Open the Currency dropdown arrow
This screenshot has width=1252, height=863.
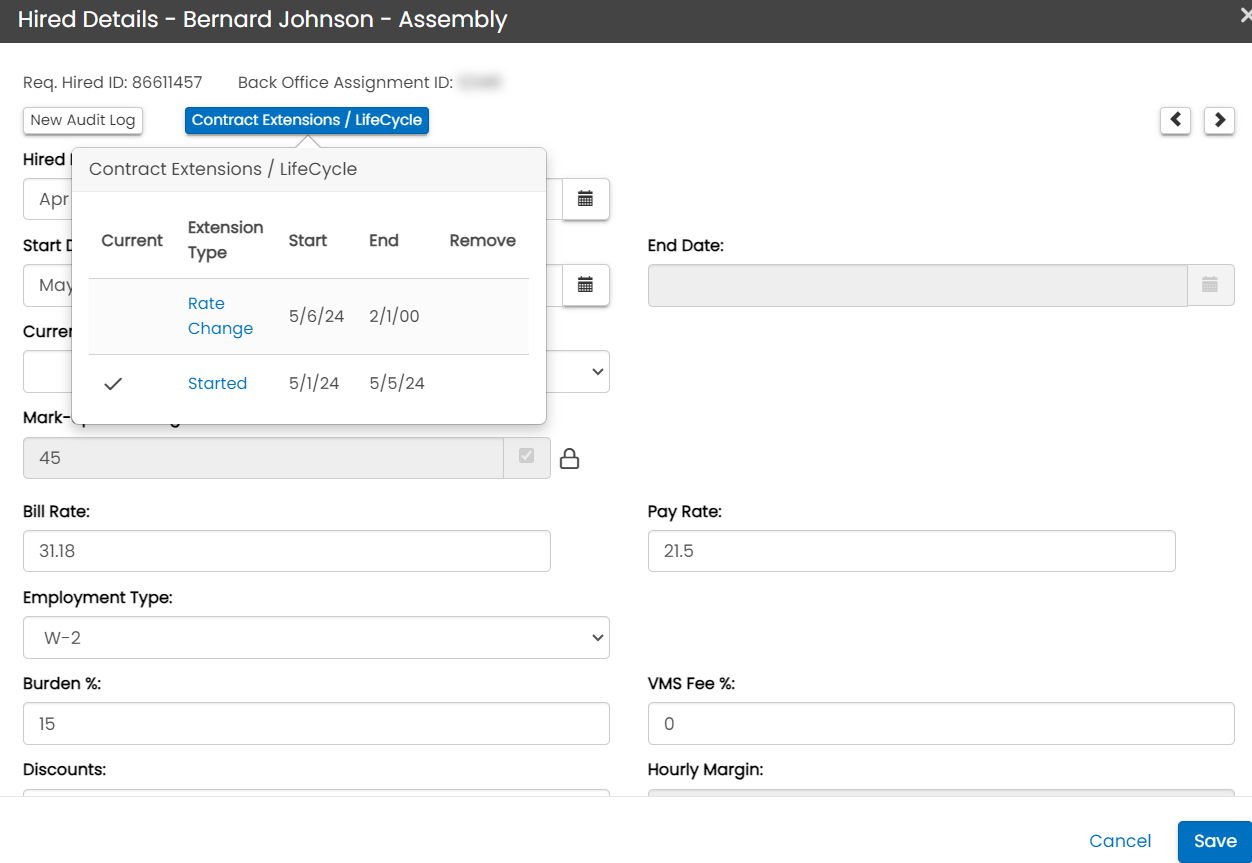tap(598, 371)
